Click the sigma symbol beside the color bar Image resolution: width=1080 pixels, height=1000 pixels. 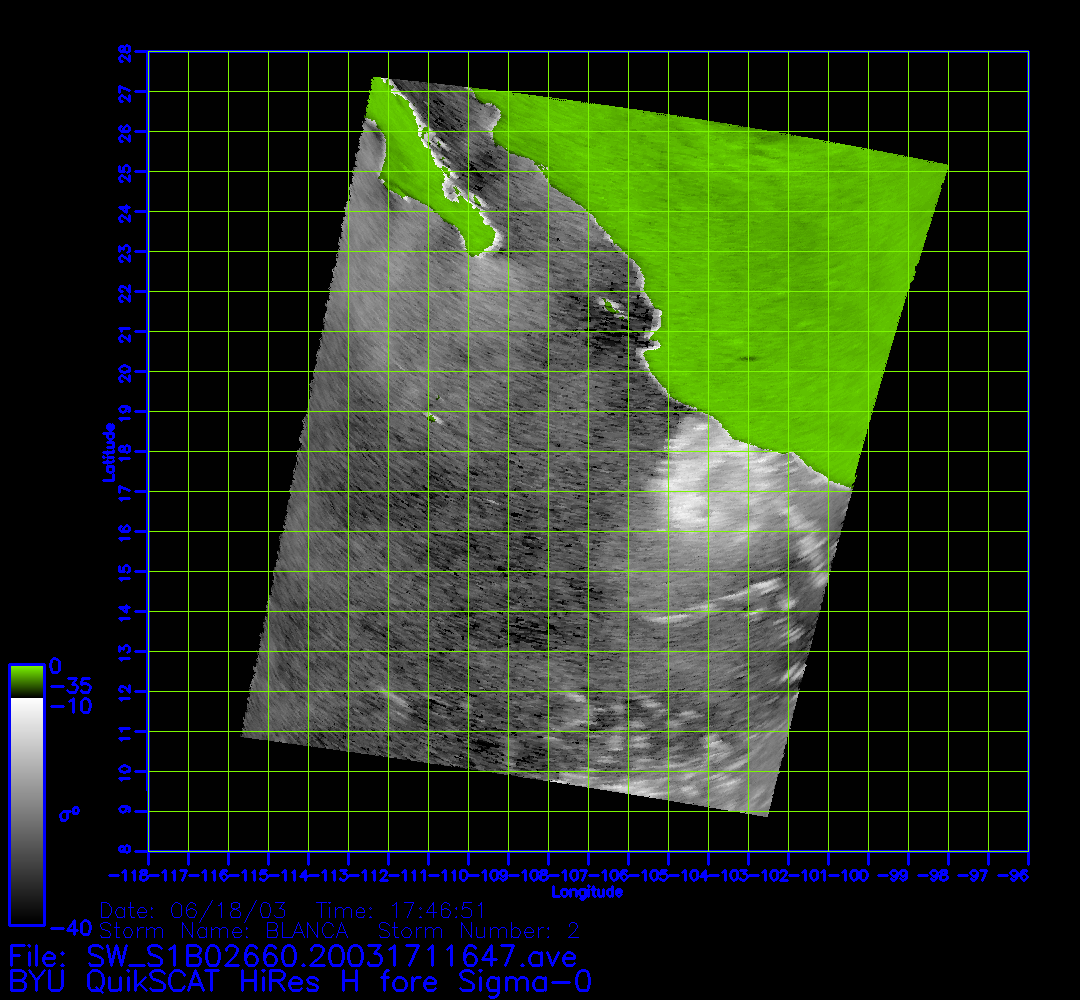(x=69, y=814)
